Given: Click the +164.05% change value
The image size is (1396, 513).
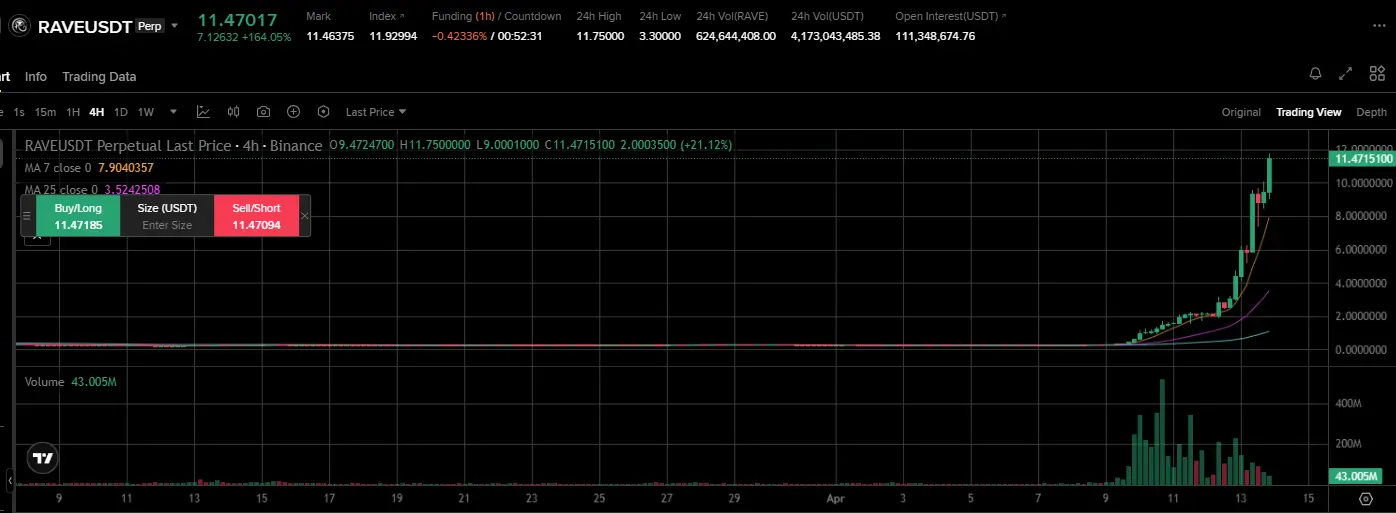Looking at the screenshot, I should [x=267, y=37].
